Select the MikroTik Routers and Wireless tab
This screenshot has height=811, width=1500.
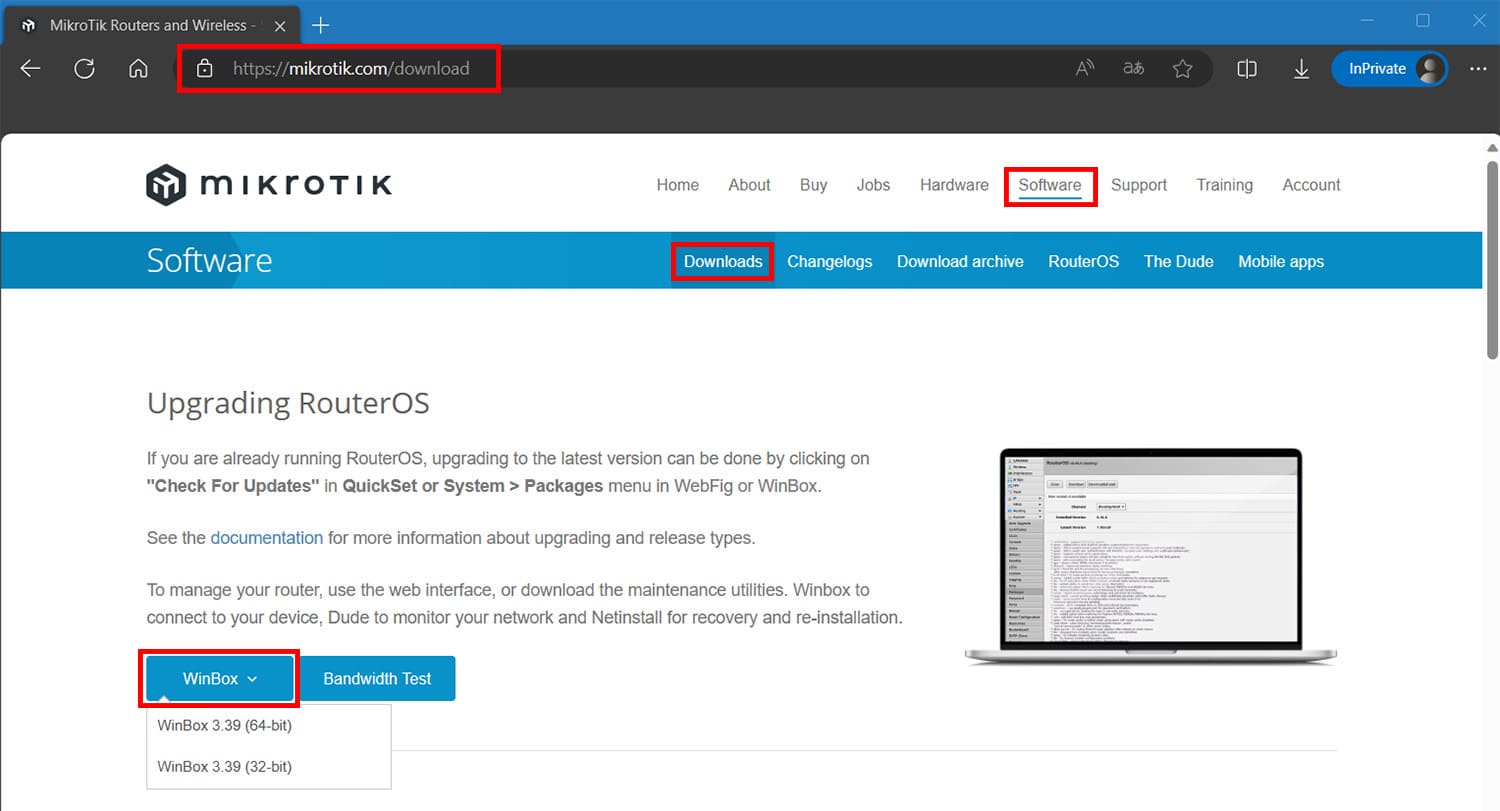coord(150,25)
